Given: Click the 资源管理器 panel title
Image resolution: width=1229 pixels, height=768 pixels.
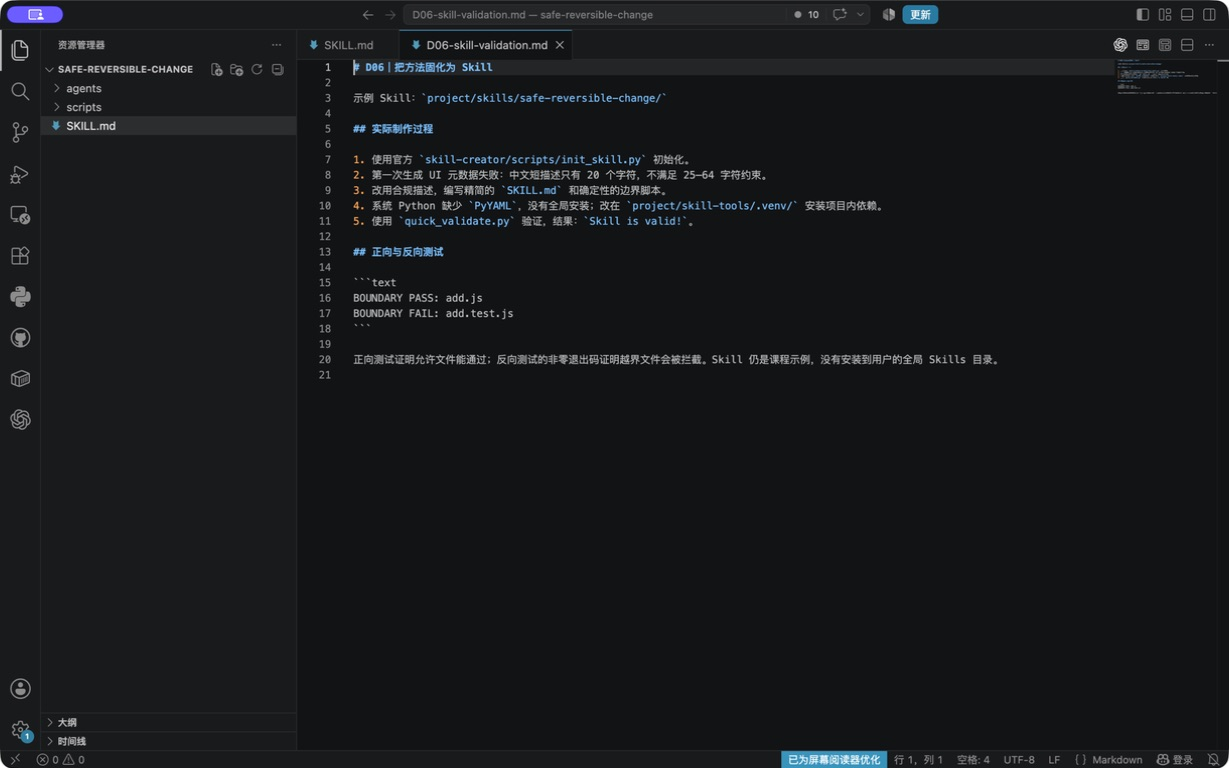Looking at the screenshot, I should click(81, 45).
